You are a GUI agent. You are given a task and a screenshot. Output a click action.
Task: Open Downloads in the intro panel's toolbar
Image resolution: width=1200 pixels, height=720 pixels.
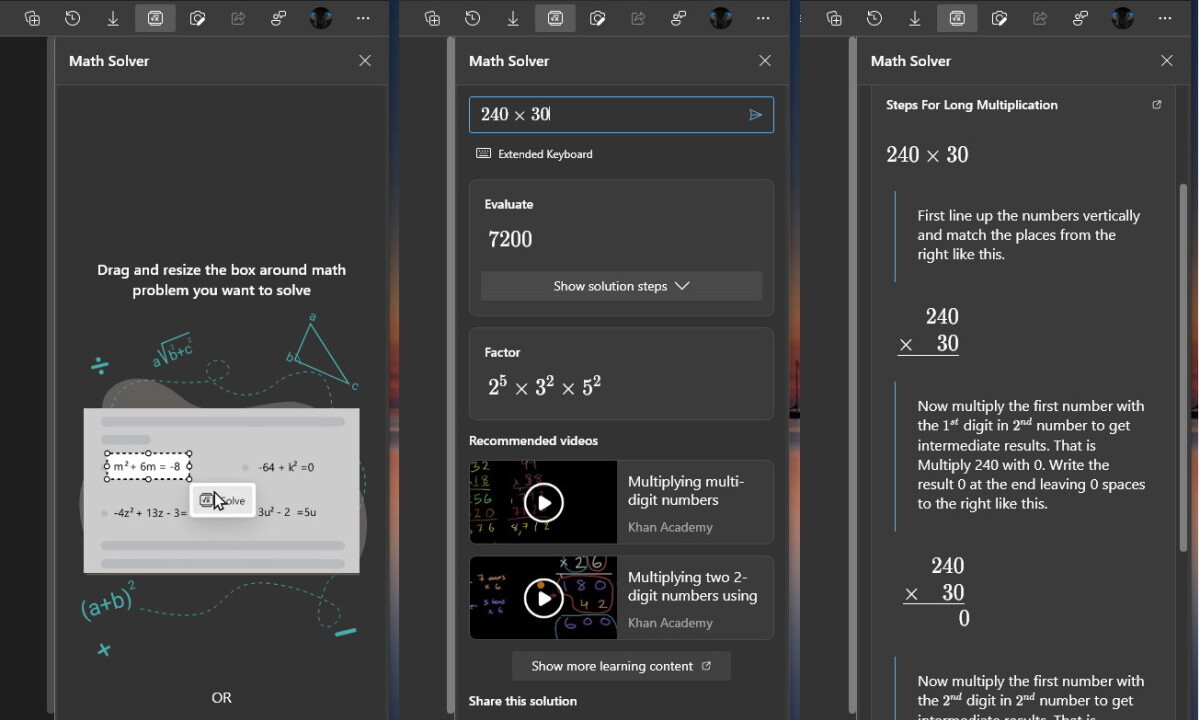pos(113,18)
